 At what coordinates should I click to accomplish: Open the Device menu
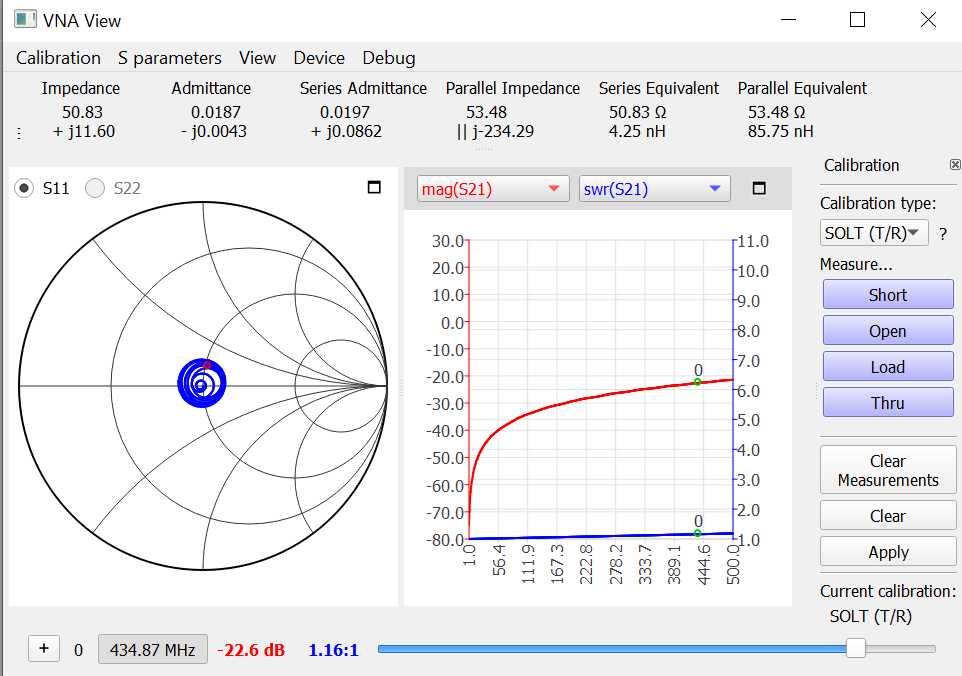[x=319, y=58]
